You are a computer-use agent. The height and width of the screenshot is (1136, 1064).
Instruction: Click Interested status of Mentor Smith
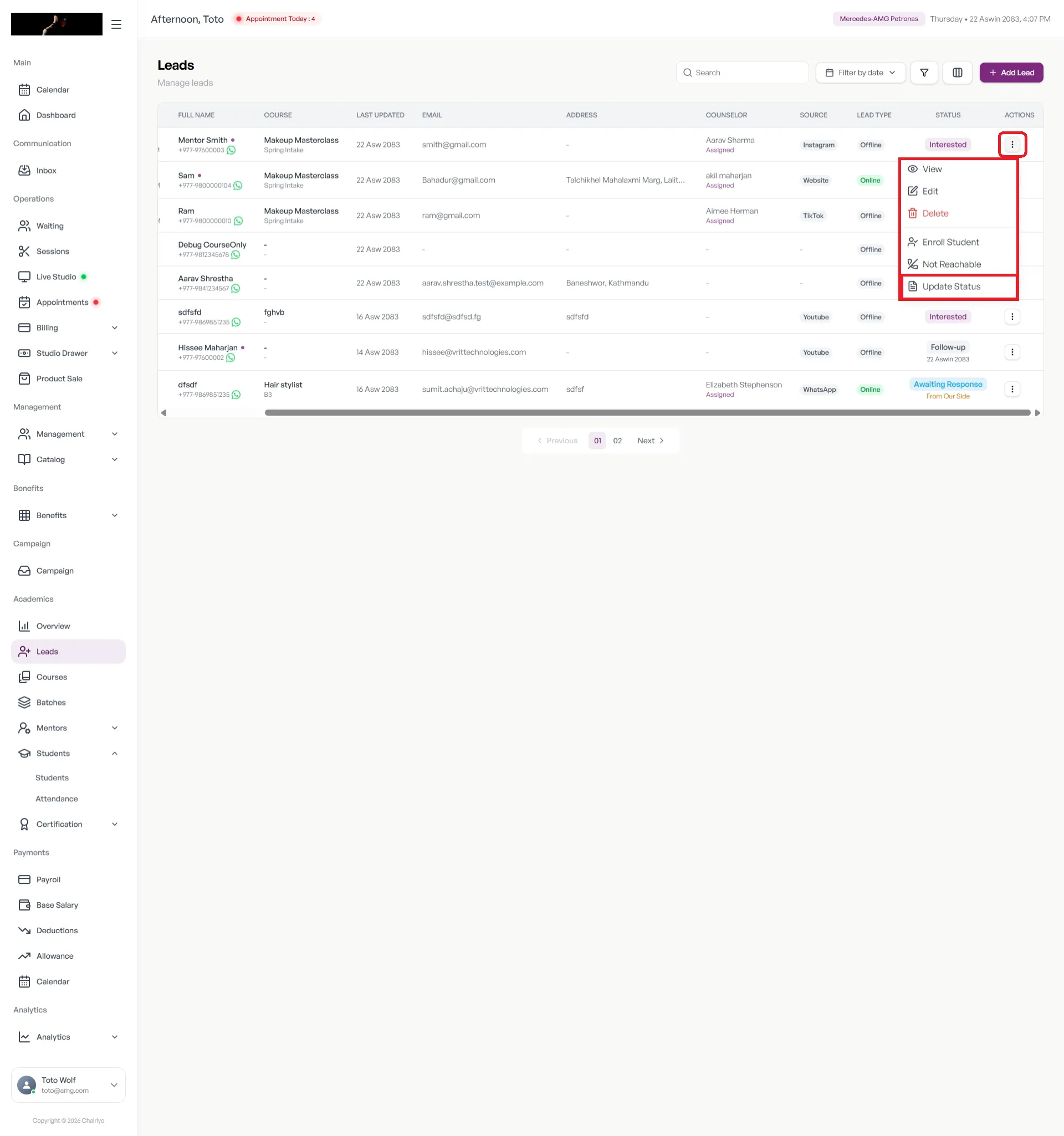pos(948,145)
